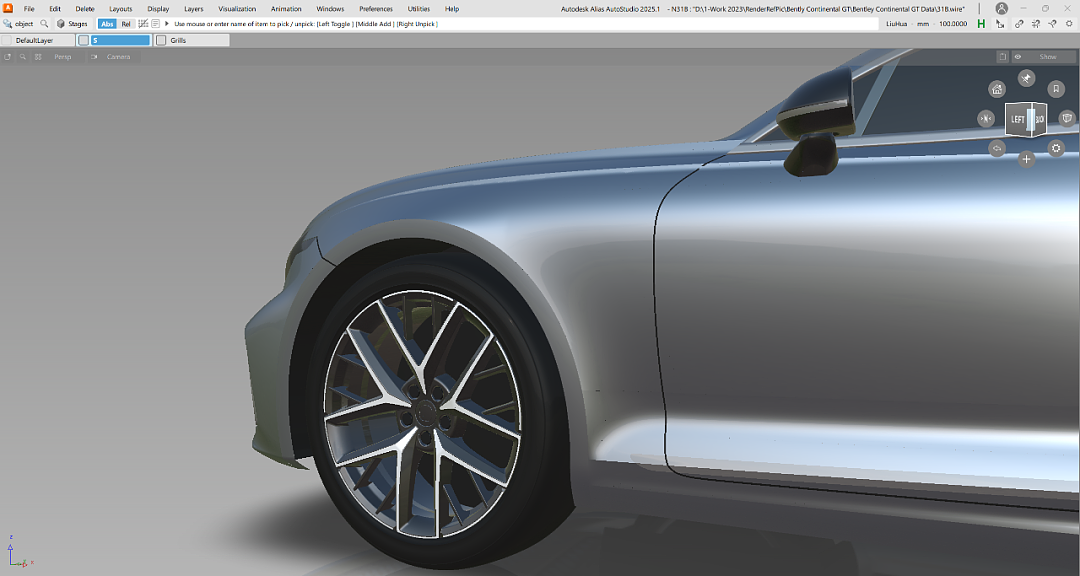
Task: Open the Visualization menu
Action: tap(237, 8)
